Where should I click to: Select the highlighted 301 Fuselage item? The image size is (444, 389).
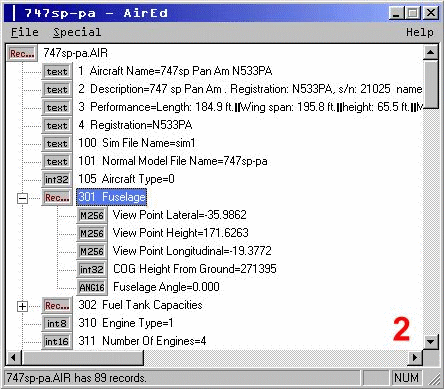pos(112,197)
